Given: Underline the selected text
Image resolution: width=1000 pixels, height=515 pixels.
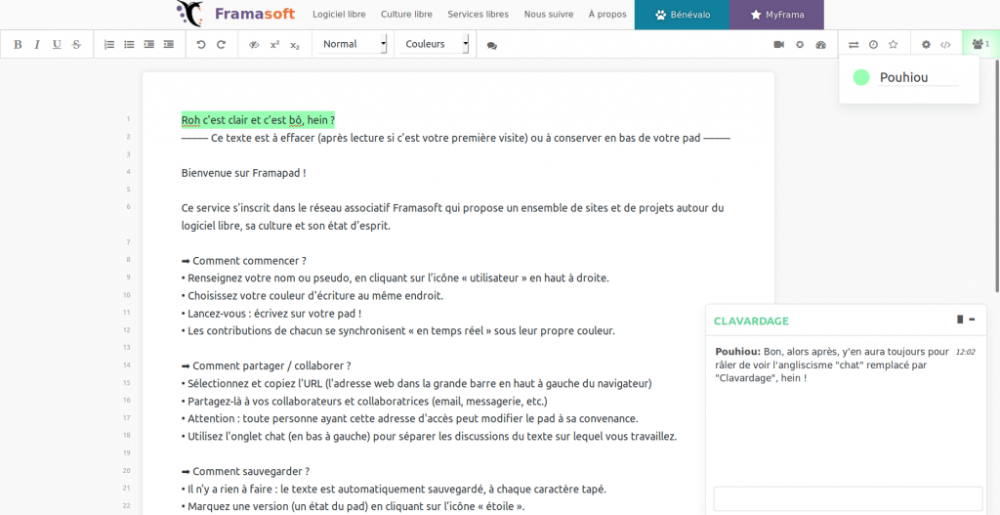Looking at the screenshot, I should click(57, 45).
